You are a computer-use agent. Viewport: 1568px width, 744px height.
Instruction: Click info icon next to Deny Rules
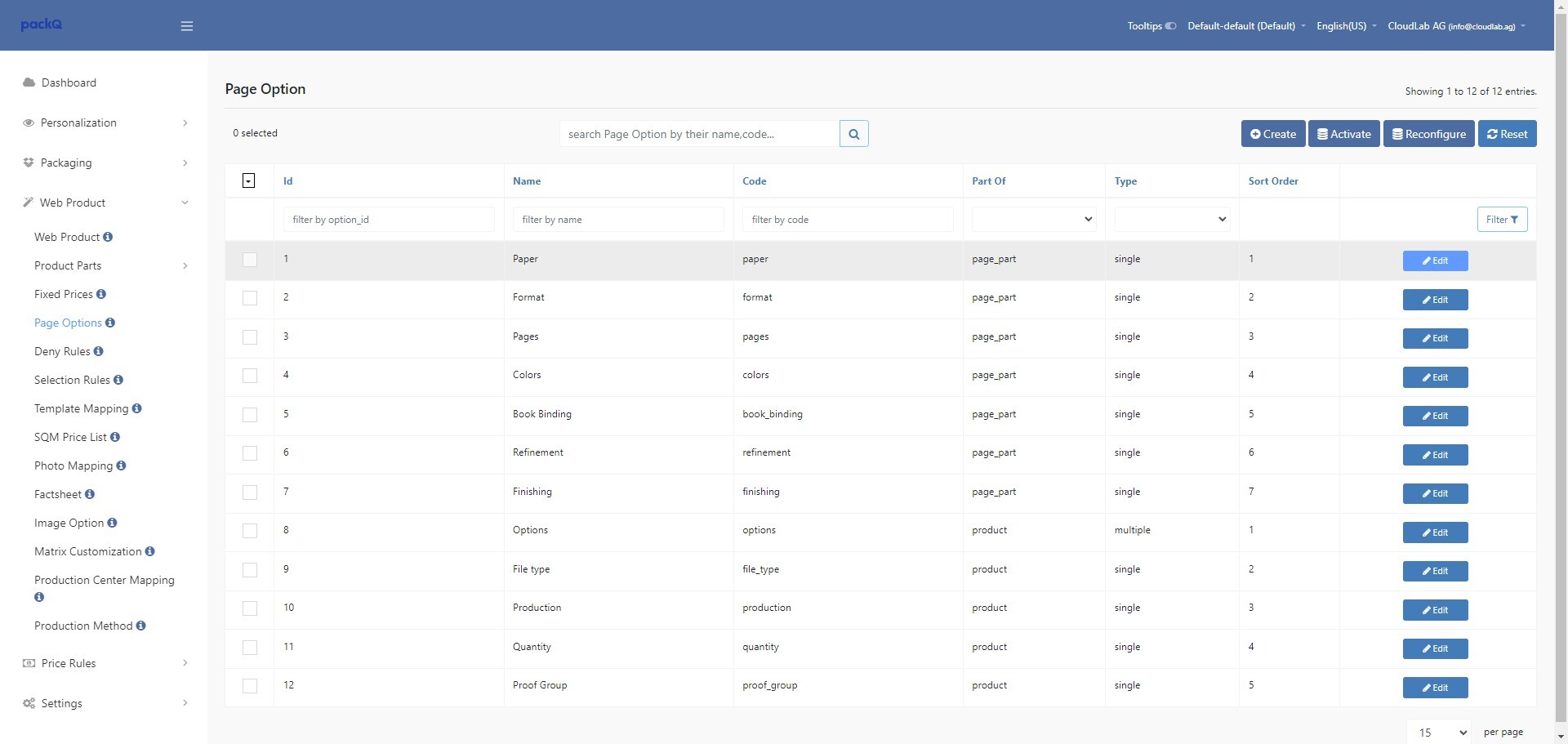99,351
